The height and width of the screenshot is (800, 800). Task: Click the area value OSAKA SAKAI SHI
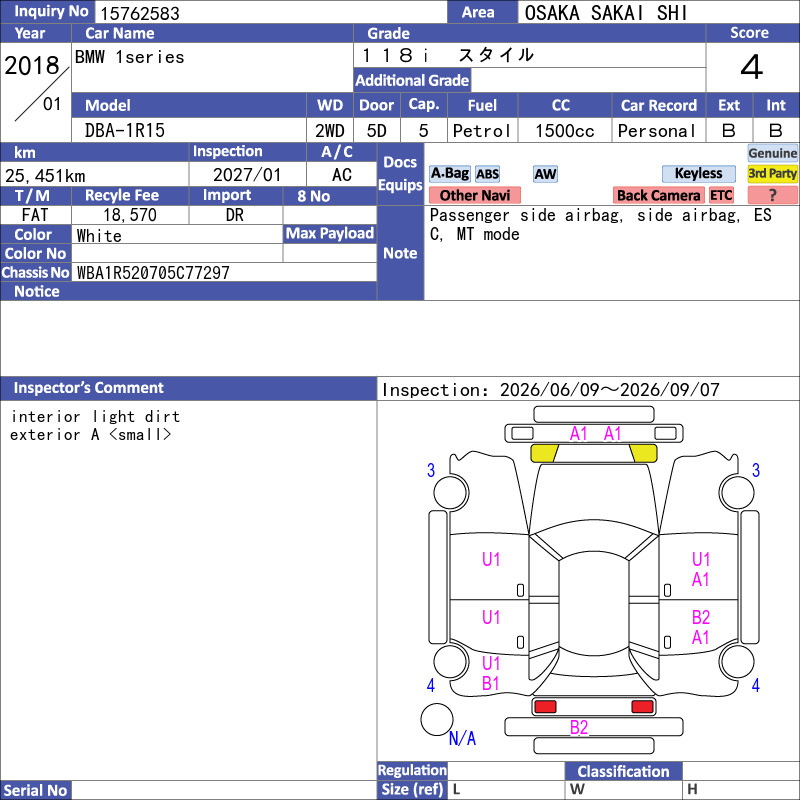pyautogui.click(x=606, y=13)
